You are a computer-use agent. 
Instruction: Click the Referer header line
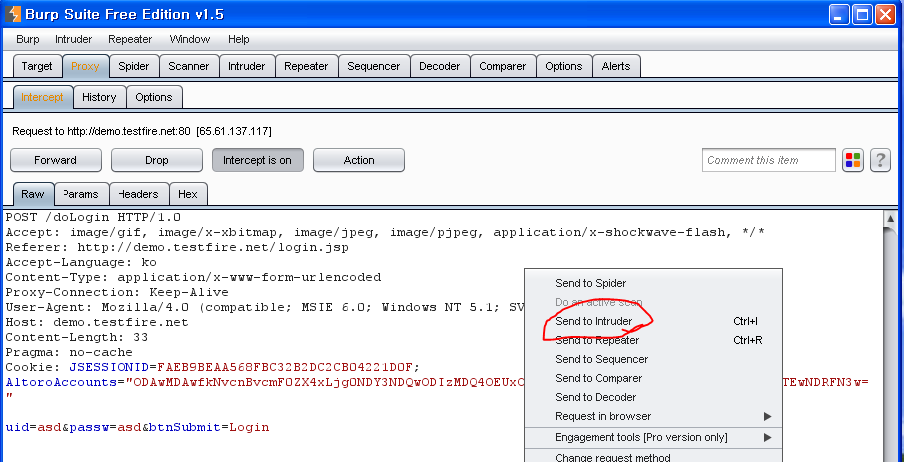point(177,247)
